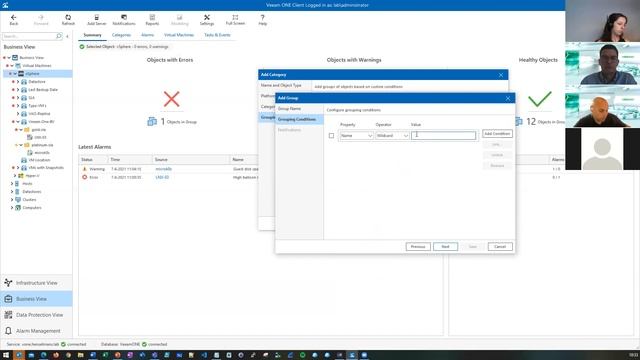640x360 pixels.
Task: Expand the Datastore category node
Action: [x=18, y=82]
